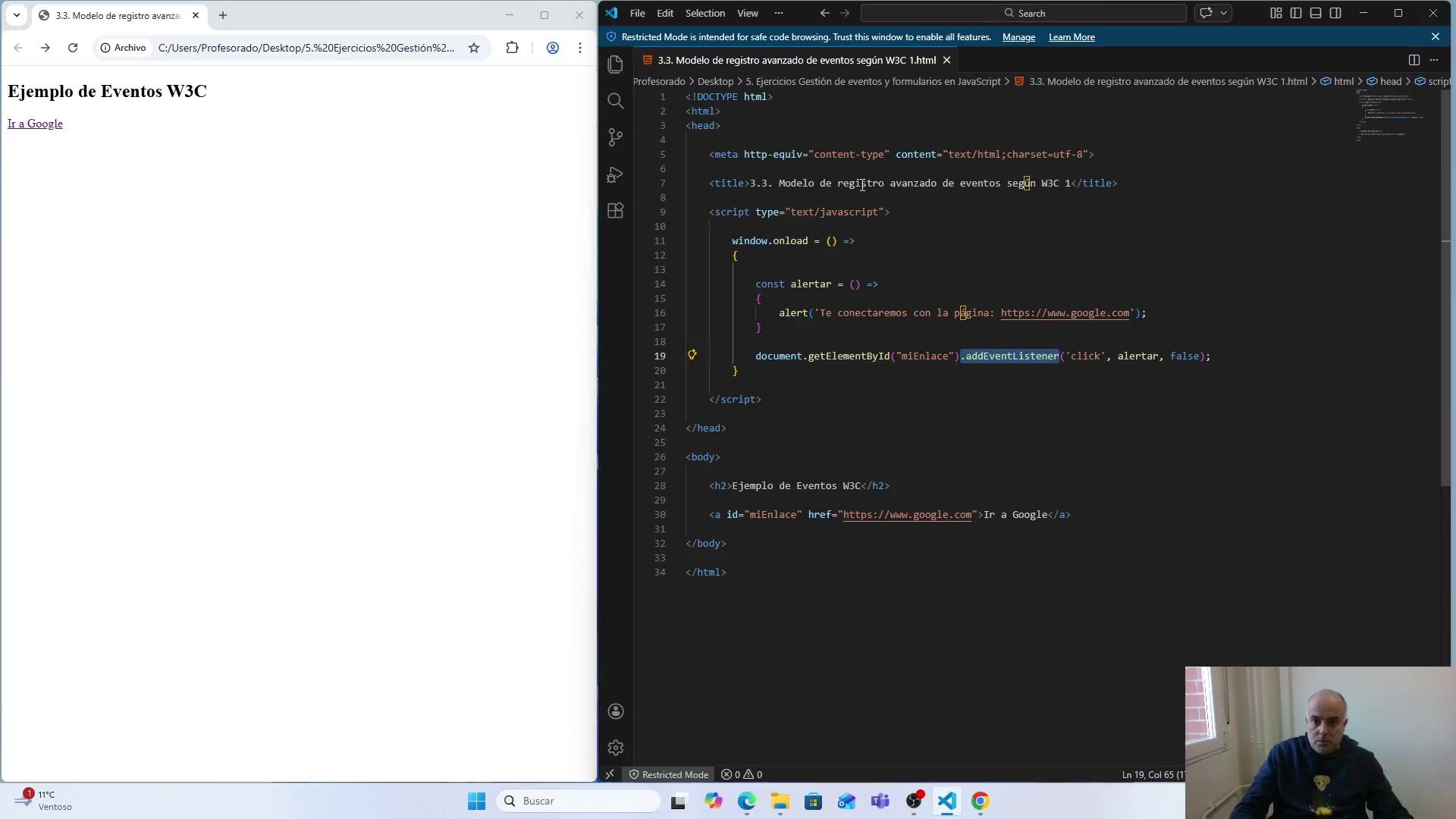
Task: Click the lightbulb code action on line 19
Action: 692,355
